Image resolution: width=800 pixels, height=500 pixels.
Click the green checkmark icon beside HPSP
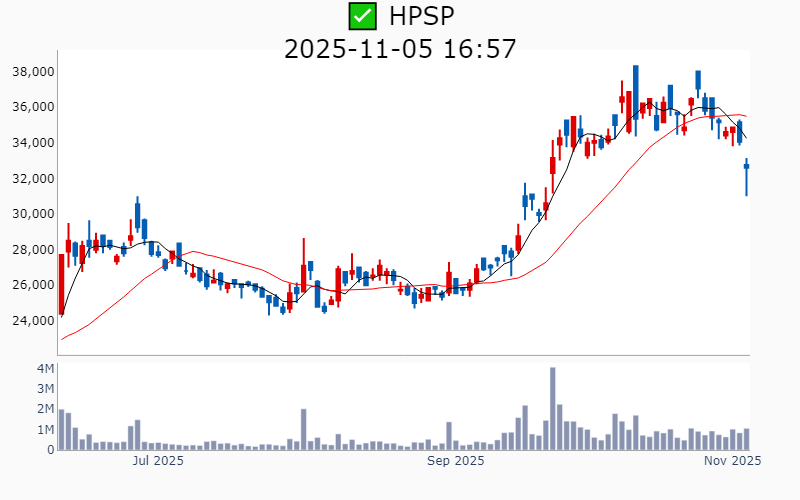361,16
